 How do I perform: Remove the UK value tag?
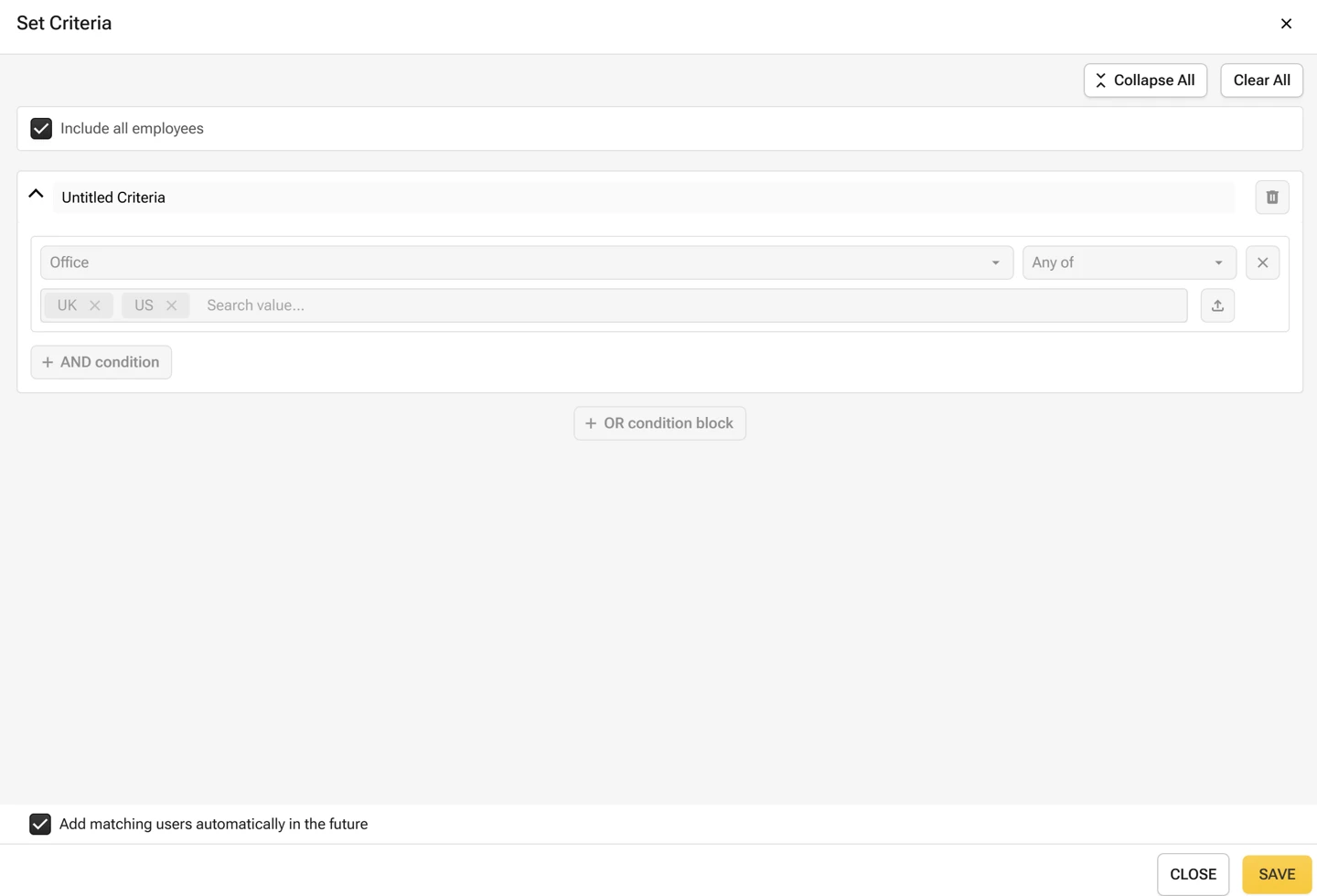click(x=95, y=305)
